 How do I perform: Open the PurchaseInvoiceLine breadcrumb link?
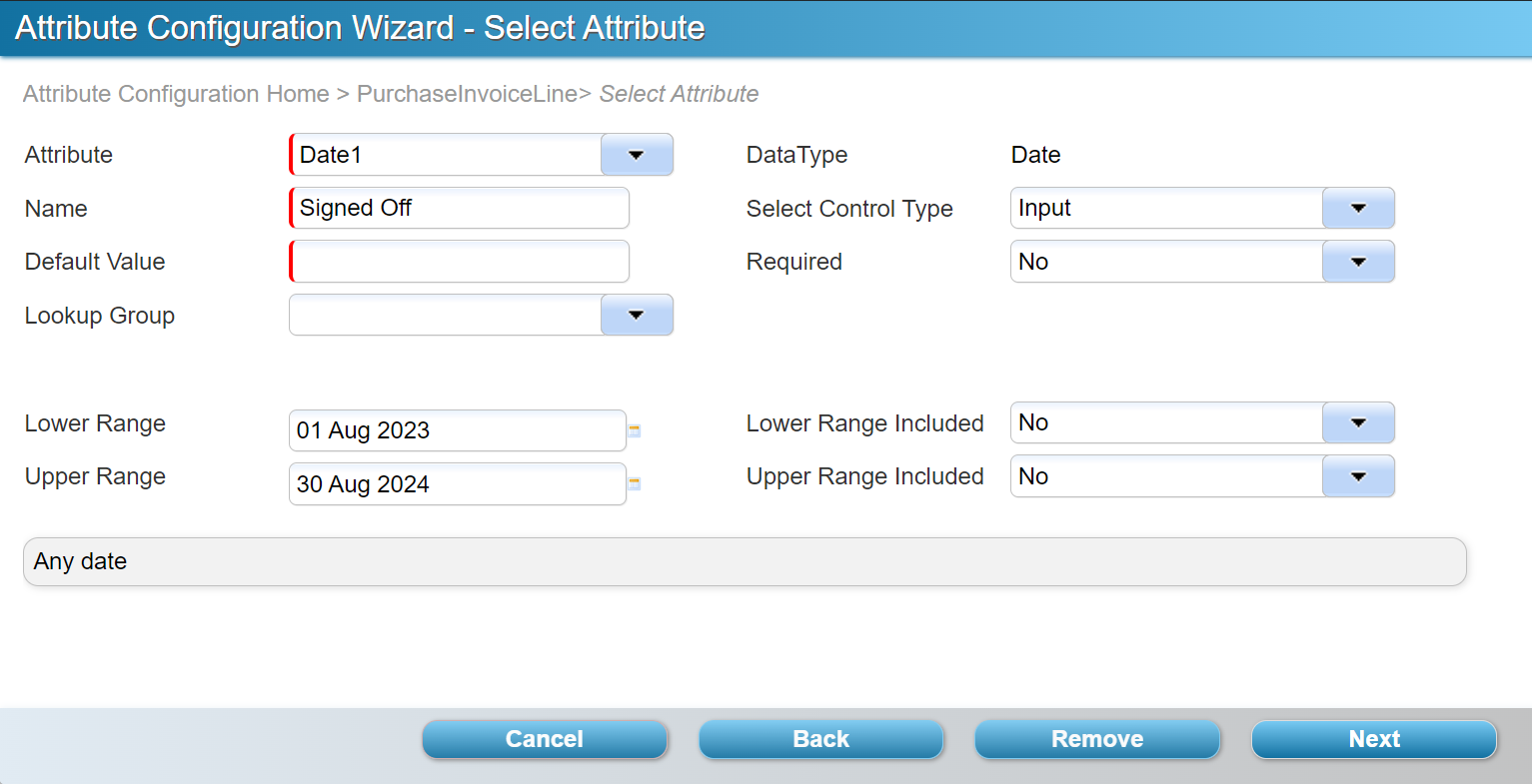pos(467,94)
